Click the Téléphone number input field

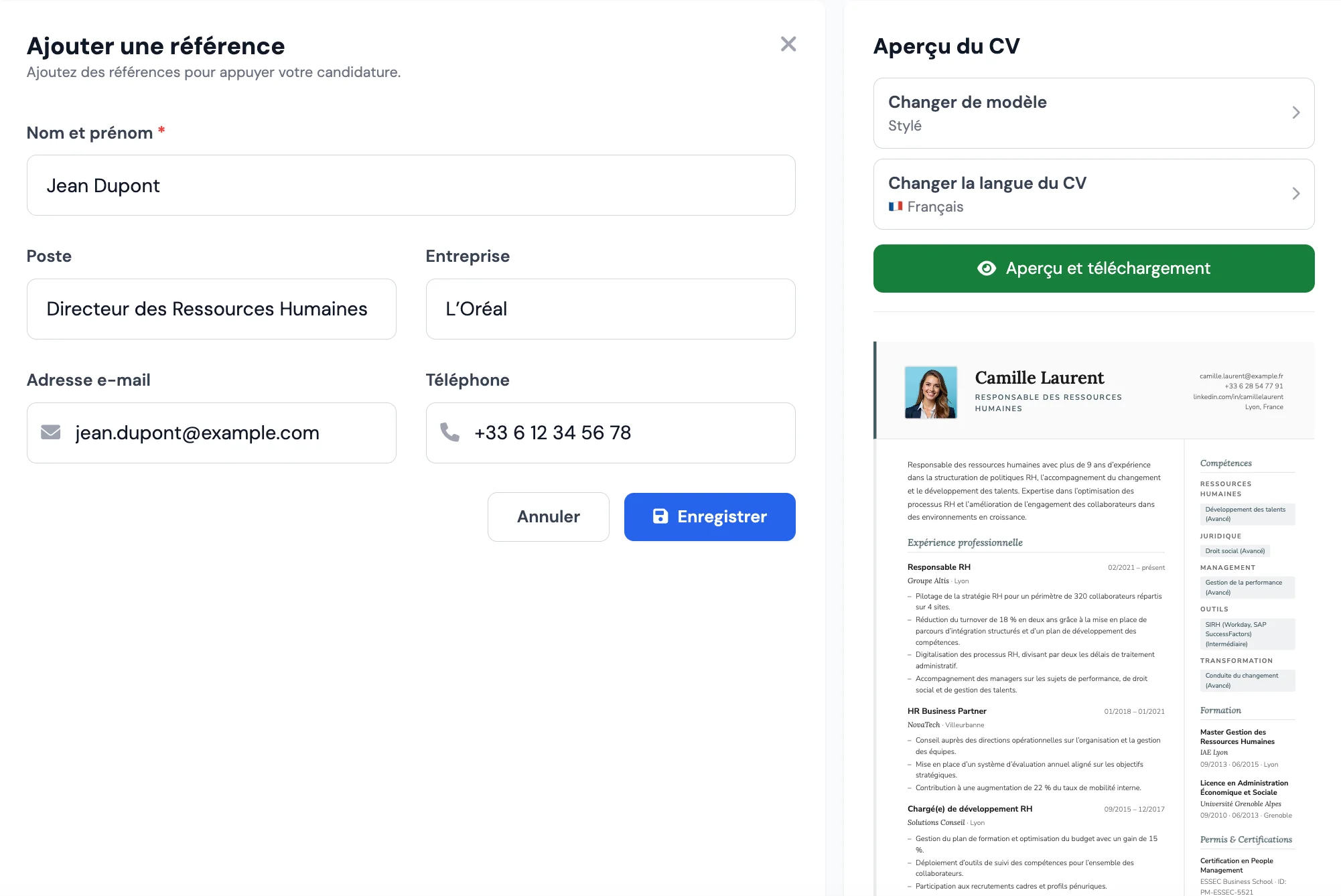coord(610,433)
